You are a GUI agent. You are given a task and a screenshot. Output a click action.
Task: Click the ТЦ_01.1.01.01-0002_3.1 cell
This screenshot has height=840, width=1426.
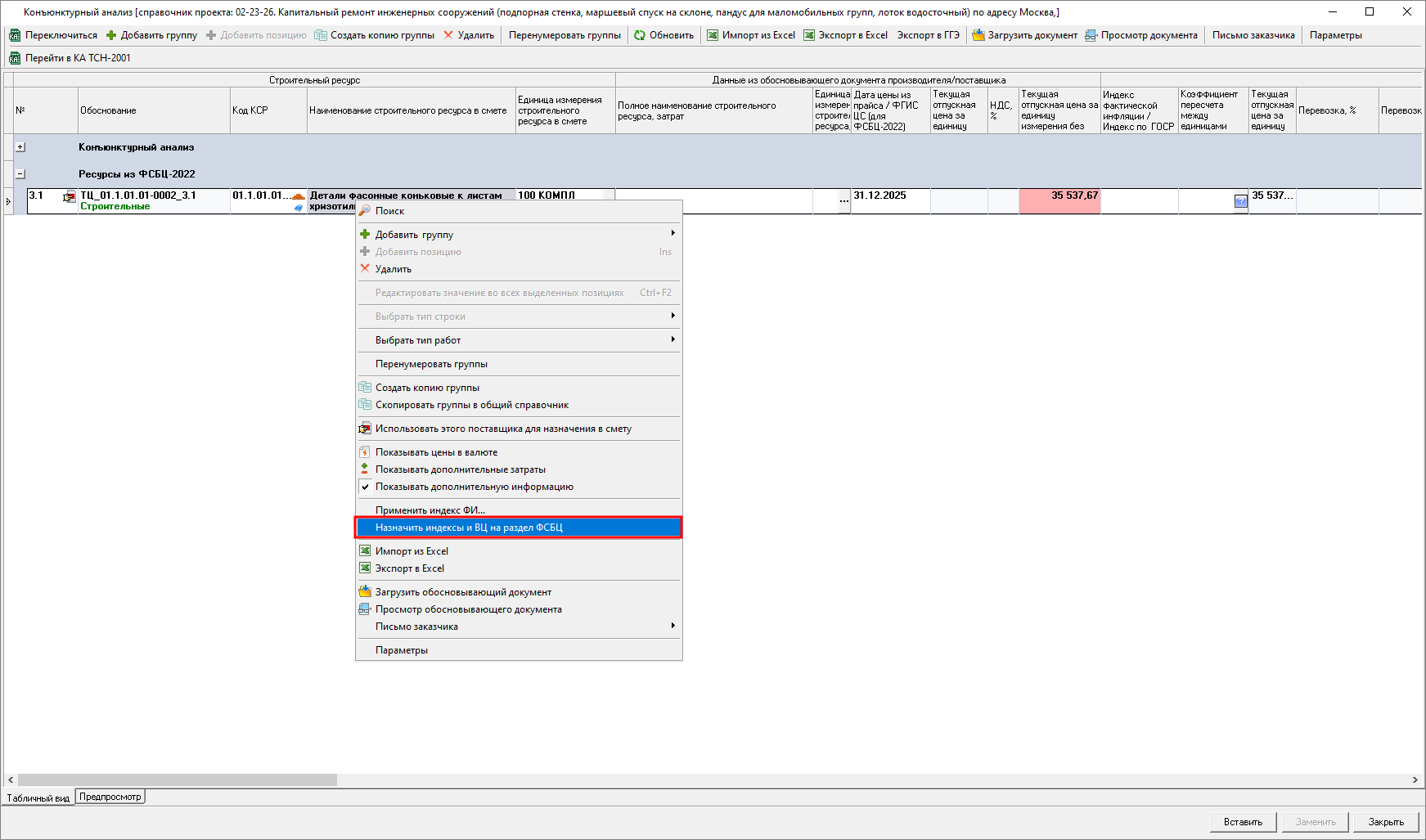(154, 201)
